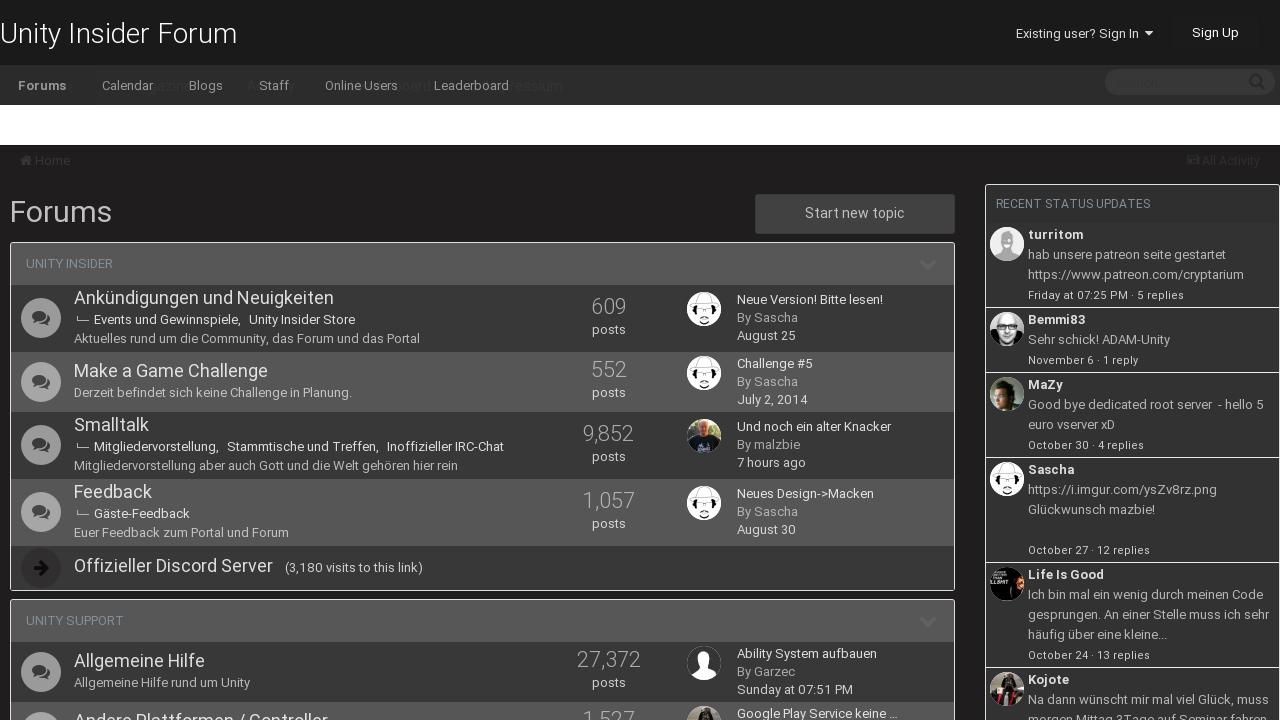The width and height of the screenshot is (1280, 720).
Task: Open All Activity link
Action: [x=1223, y=161]
